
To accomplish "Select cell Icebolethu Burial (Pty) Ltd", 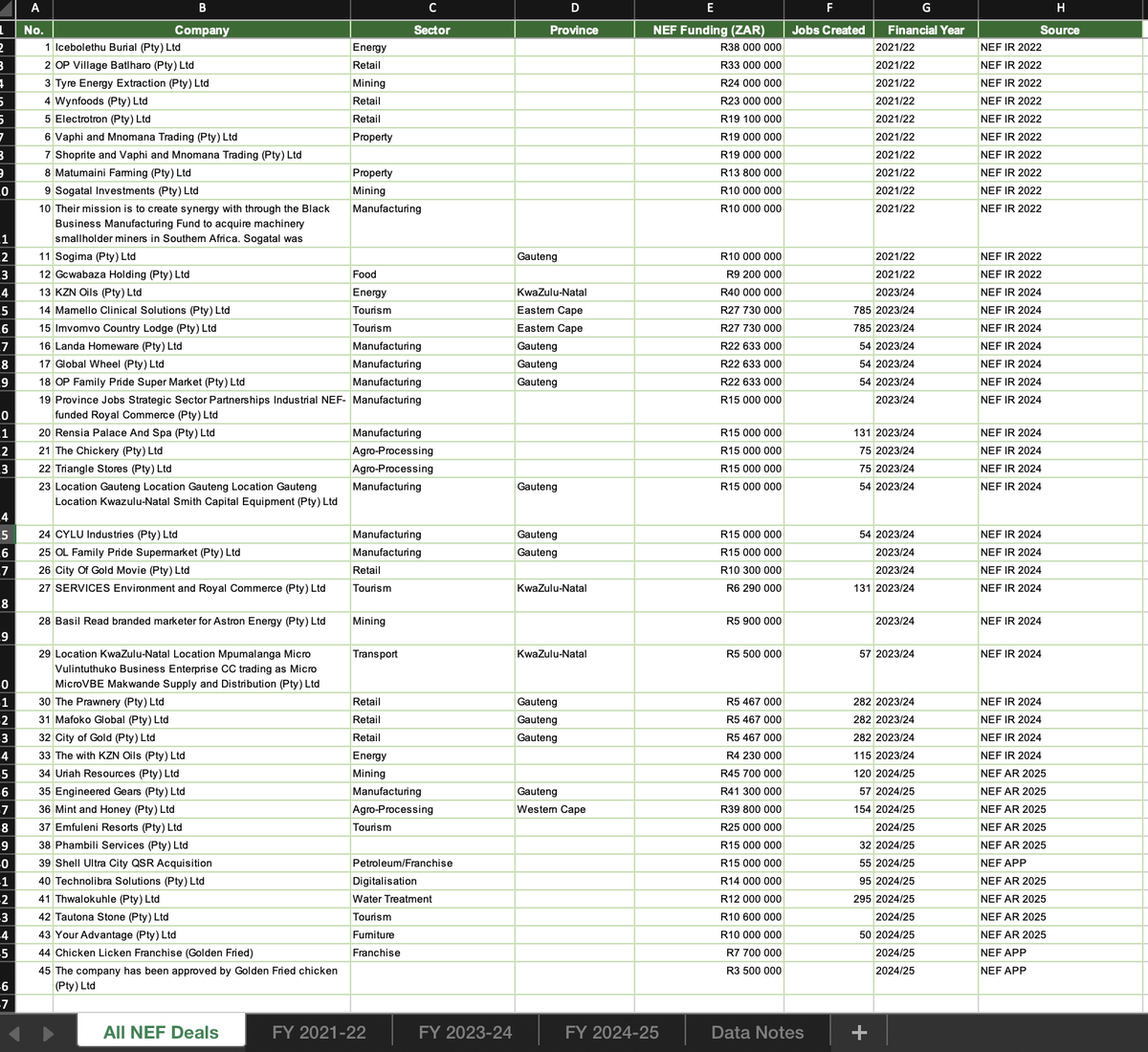I will click(202, 47).
